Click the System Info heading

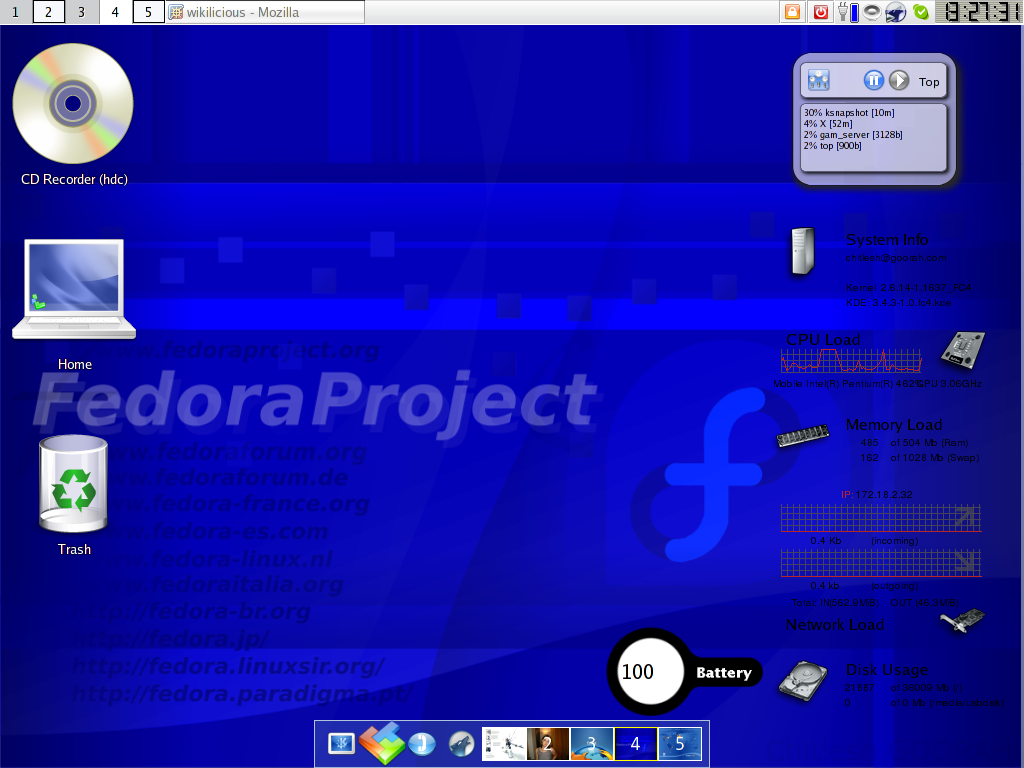tap(887, 240)
